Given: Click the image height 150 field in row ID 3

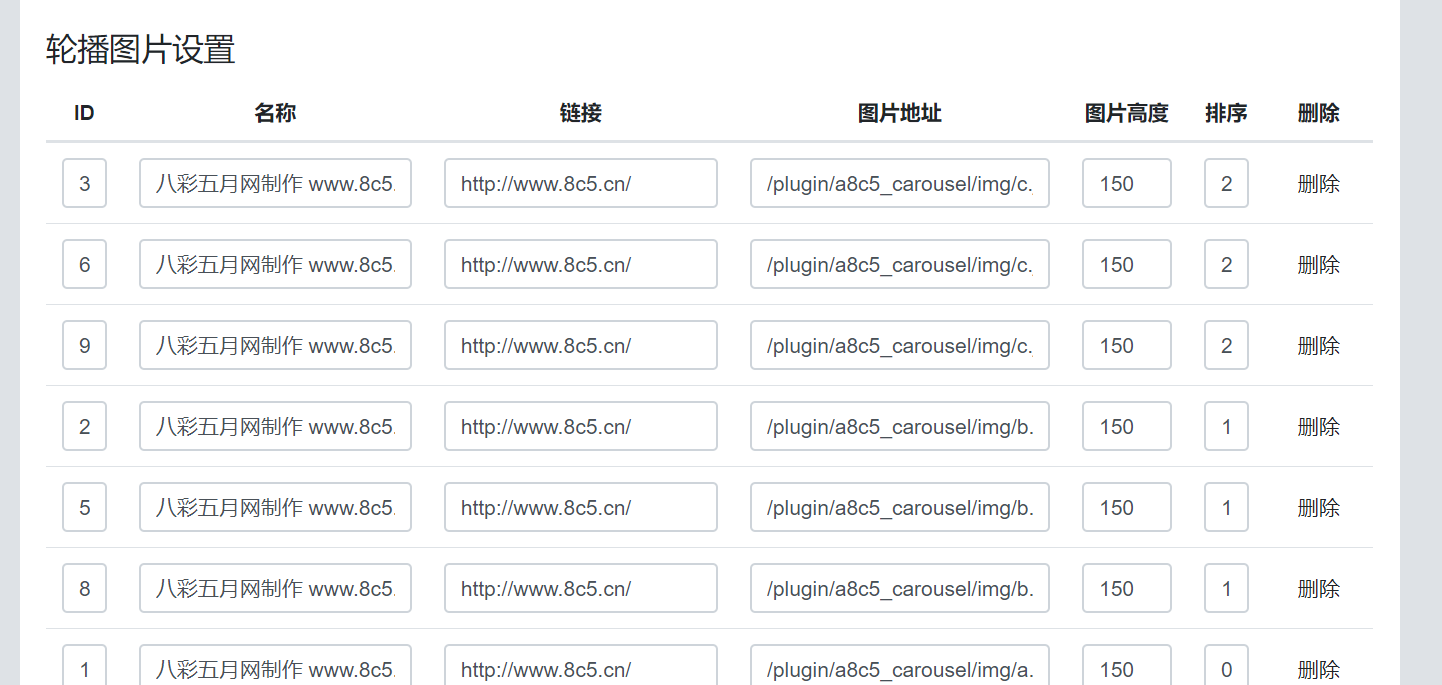Looking at the screenshot, I should tap(1127, 183).
